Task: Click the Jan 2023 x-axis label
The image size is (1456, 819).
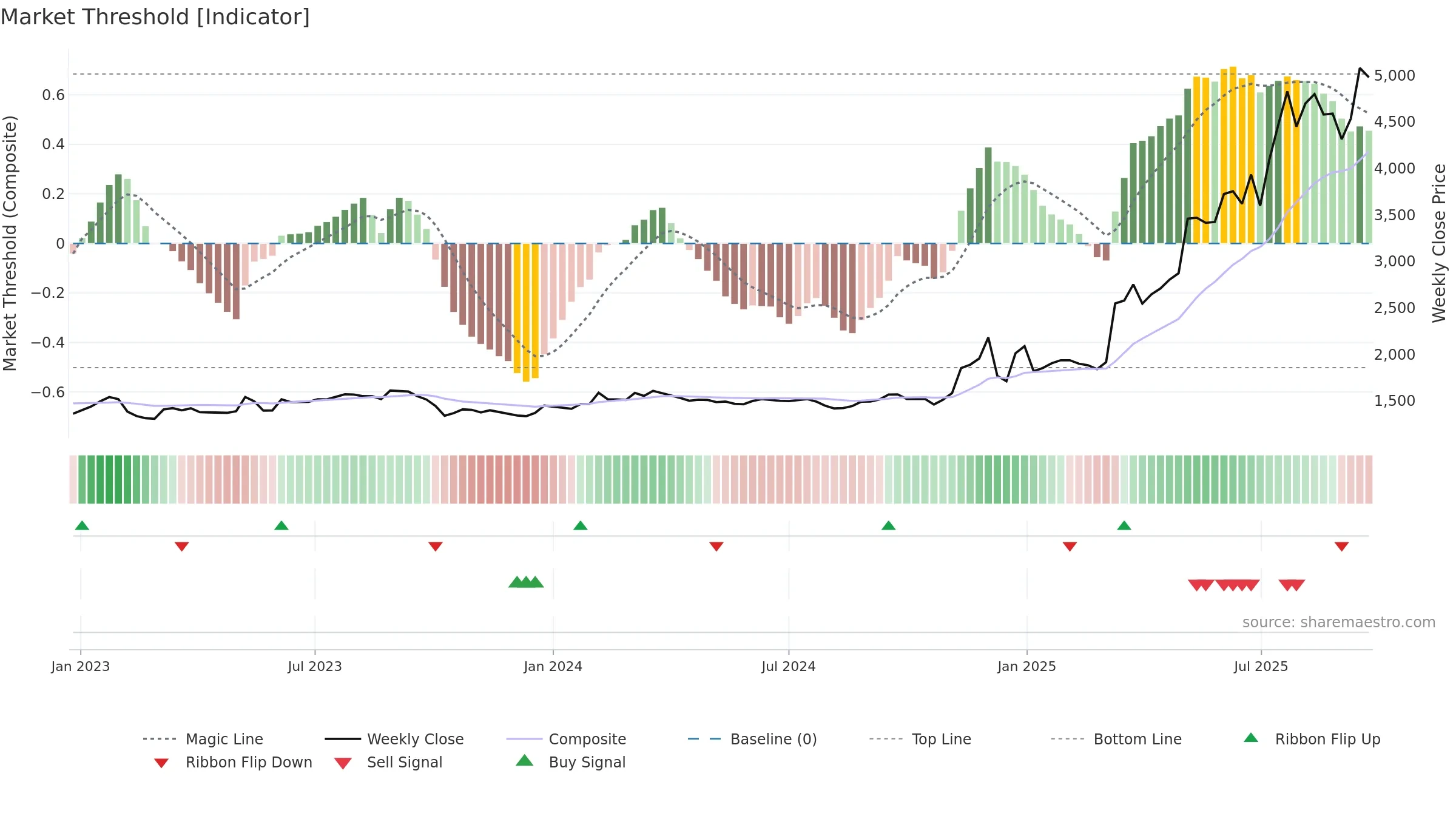Action: pyautogui.click(x=81, y=667)
